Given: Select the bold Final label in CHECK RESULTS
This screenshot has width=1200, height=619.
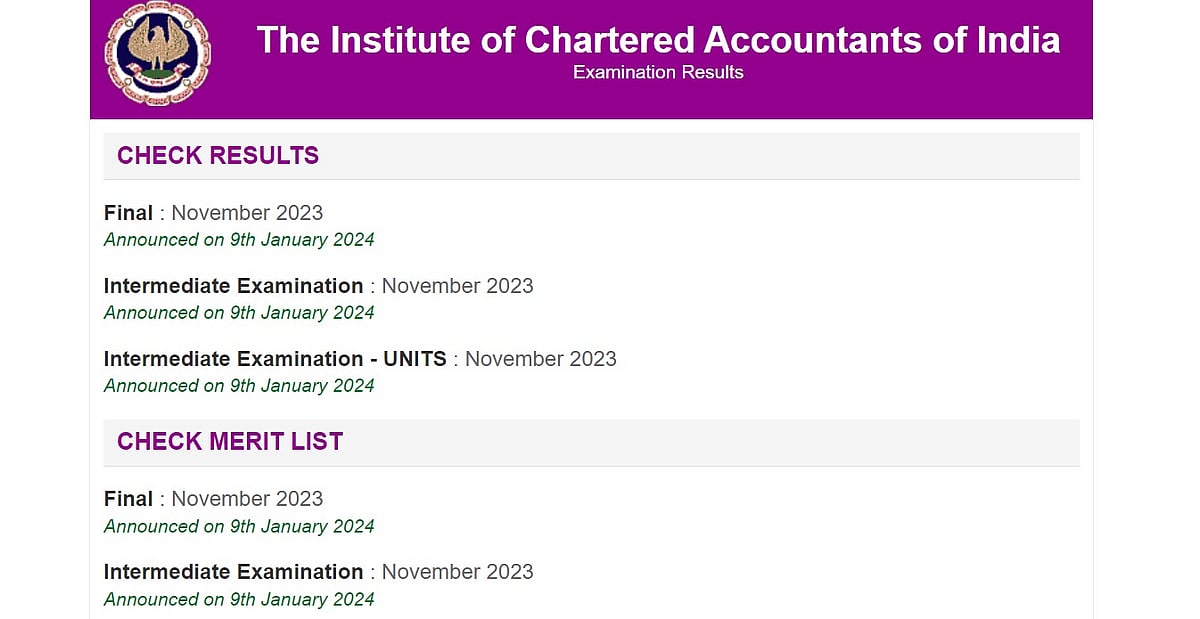Looking at the screenshot, I should pos(128,212).
